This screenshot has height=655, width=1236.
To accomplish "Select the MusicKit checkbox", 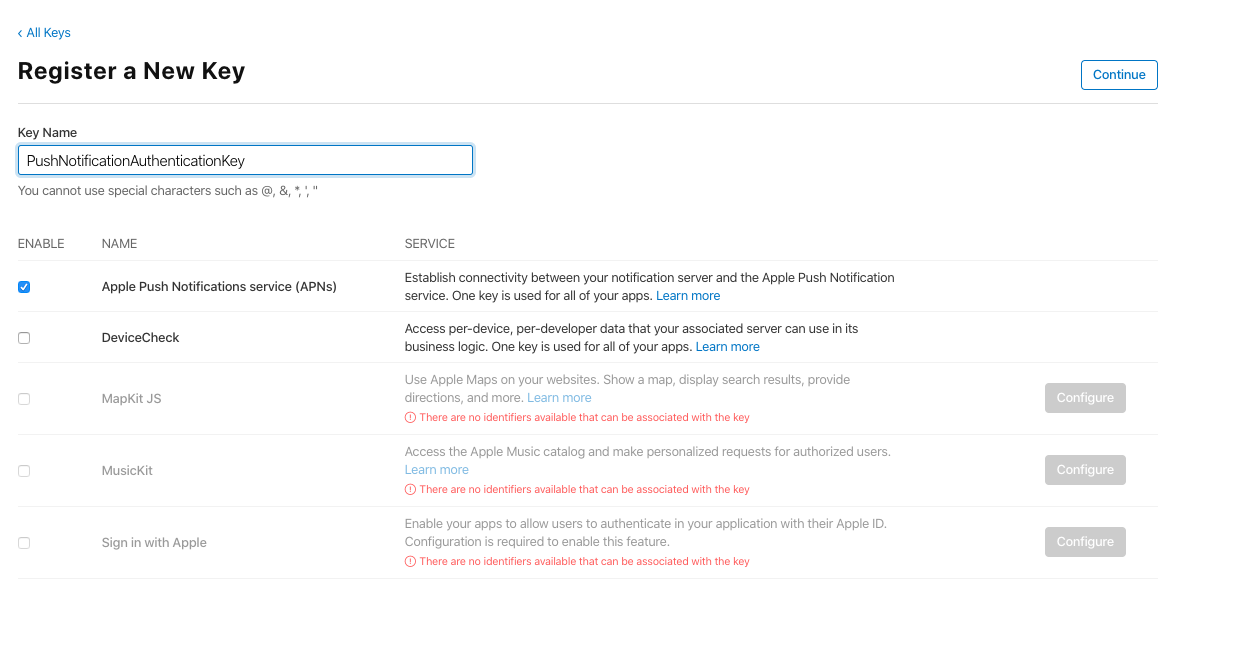I will tap(24, 471).
